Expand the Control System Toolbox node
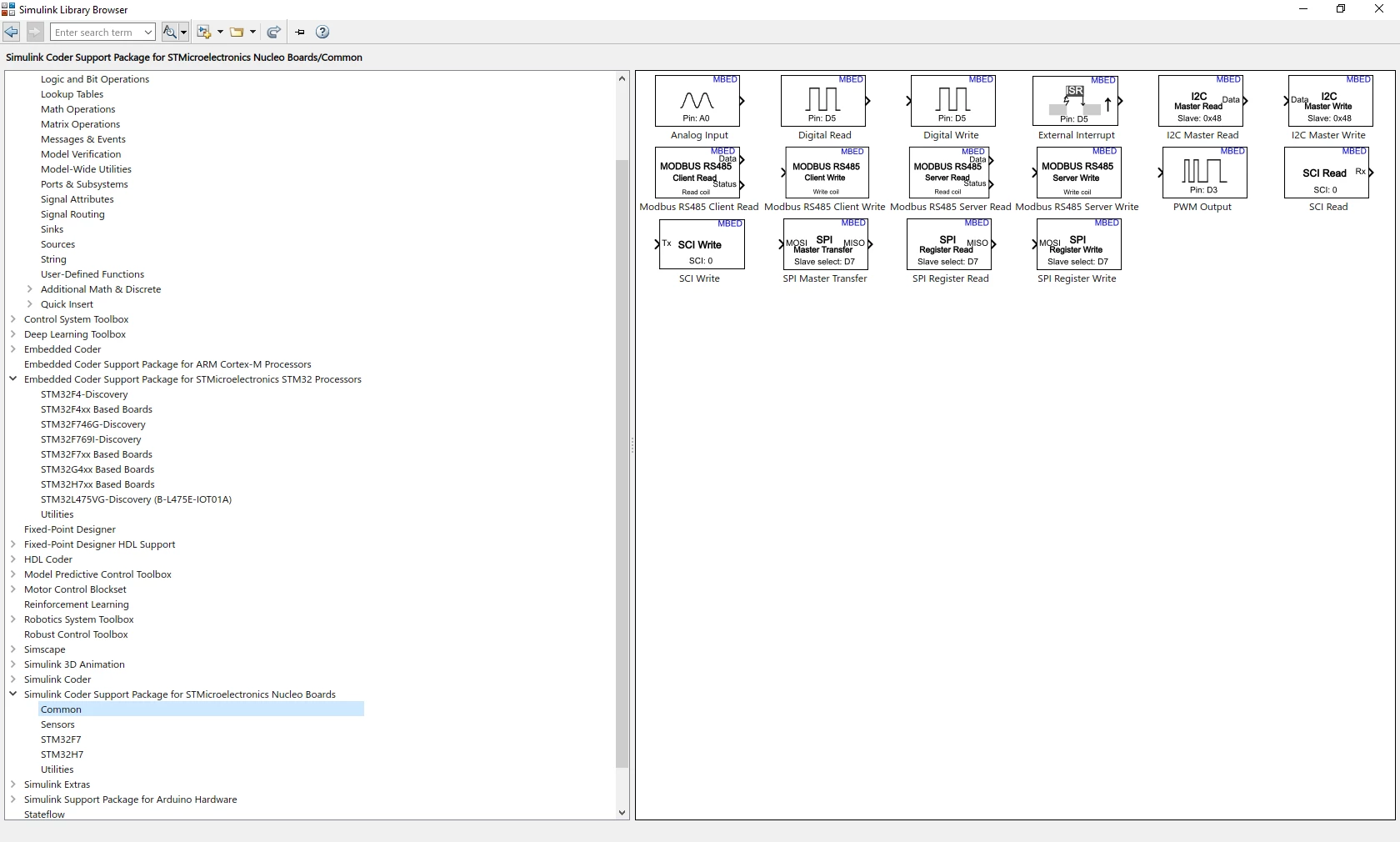The width and height of the screenshot is (1400, 842). coord(13,319)
